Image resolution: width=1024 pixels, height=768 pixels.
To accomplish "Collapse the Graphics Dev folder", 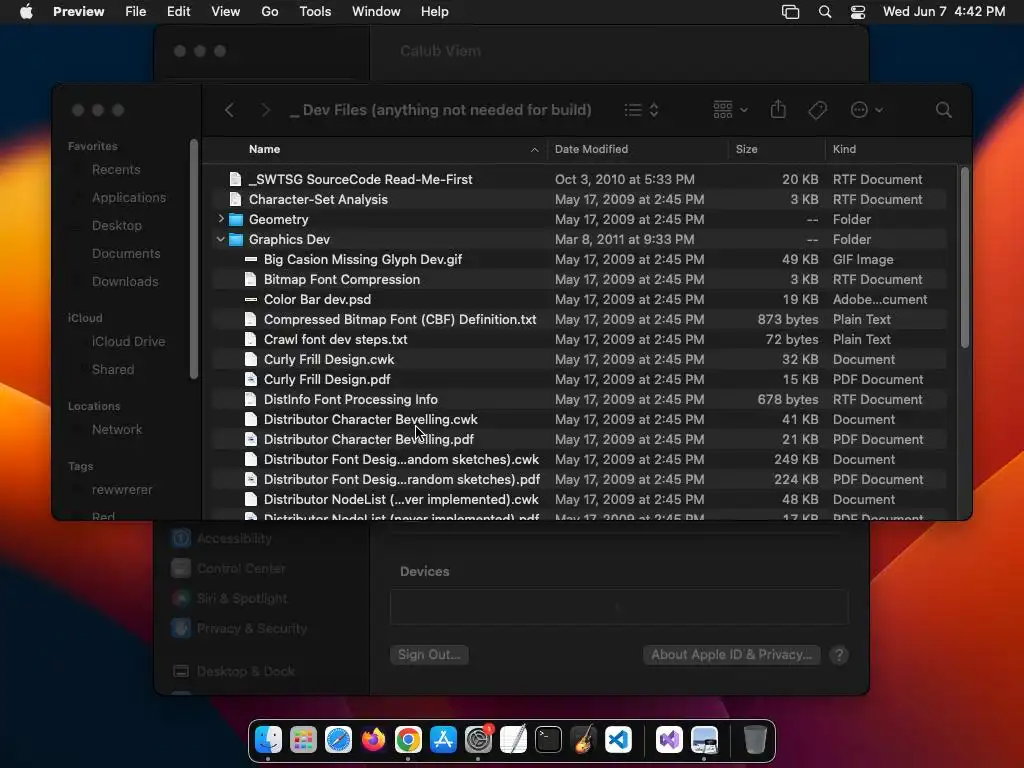I will pos(221,239).
